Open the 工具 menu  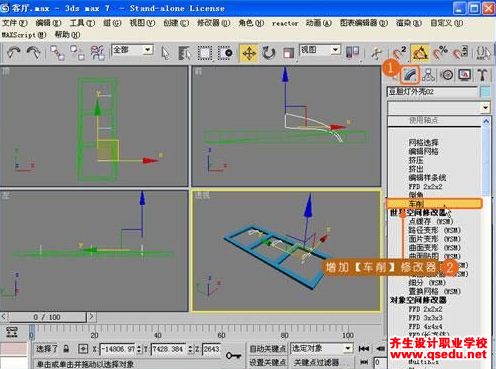[82, 23]
